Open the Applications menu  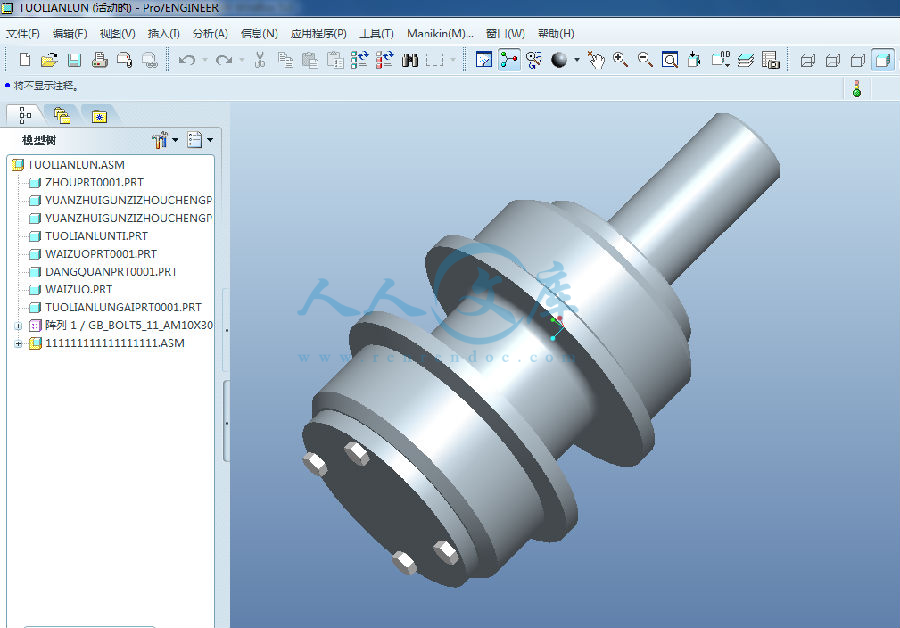pos(319,33)
